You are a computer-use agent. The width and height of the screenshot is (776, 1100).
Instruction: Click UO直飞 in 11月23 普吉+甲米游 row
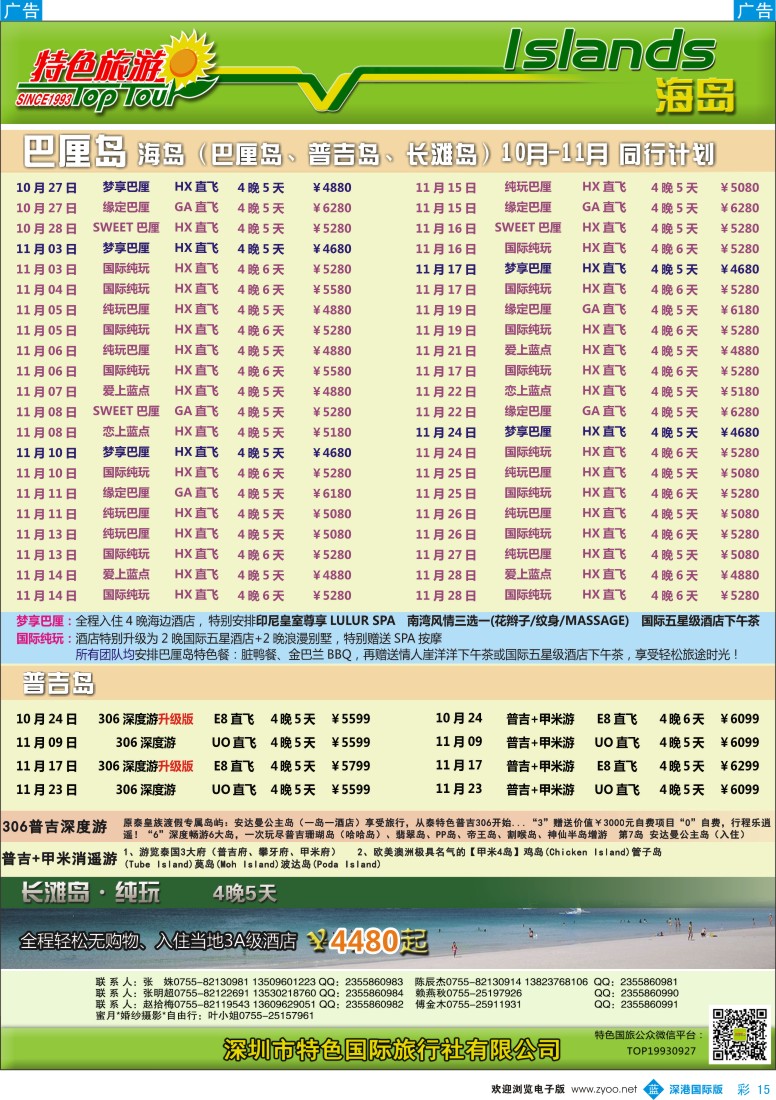(617, 790)
